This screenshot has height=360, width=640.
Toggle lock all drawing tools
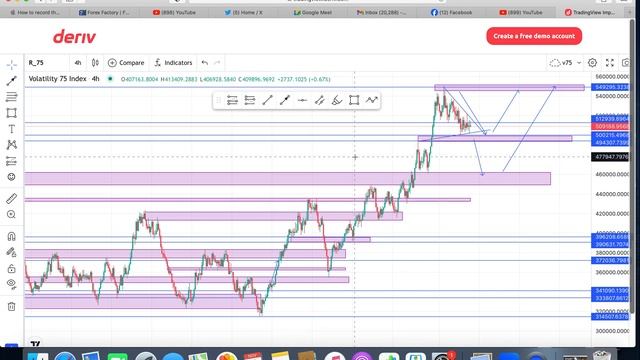point(11,269)
